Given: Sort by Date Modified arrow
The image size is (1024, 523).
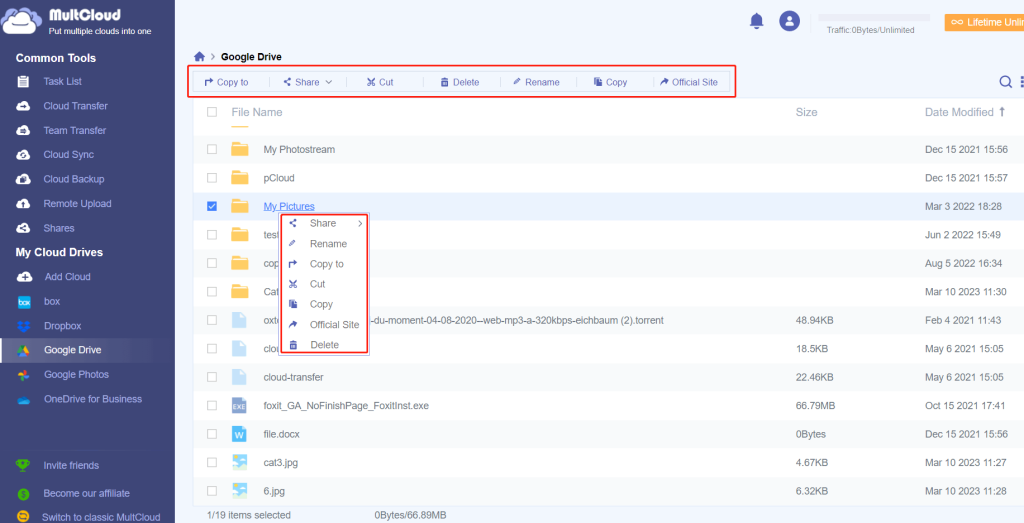Looking at the screenshot, I should pos(1002,112).
